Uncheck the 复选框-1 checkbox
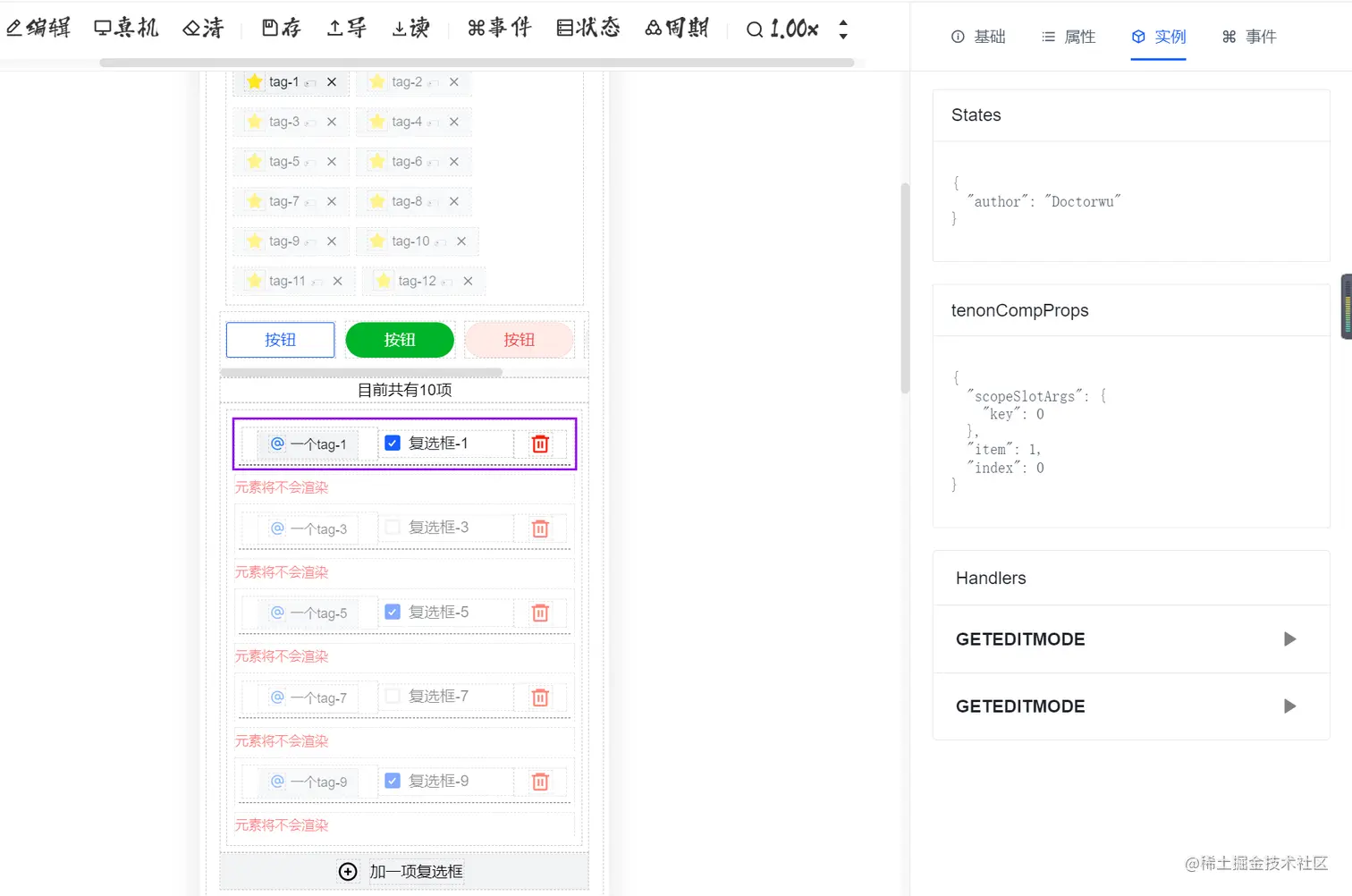Image resolution: width=1352 pixels, height=896 pixels. pos(393,443)
